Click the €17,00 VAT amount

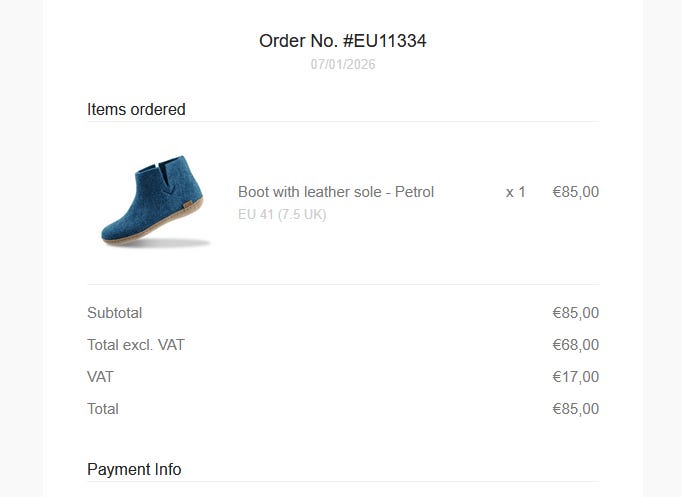tap(575, 377)
